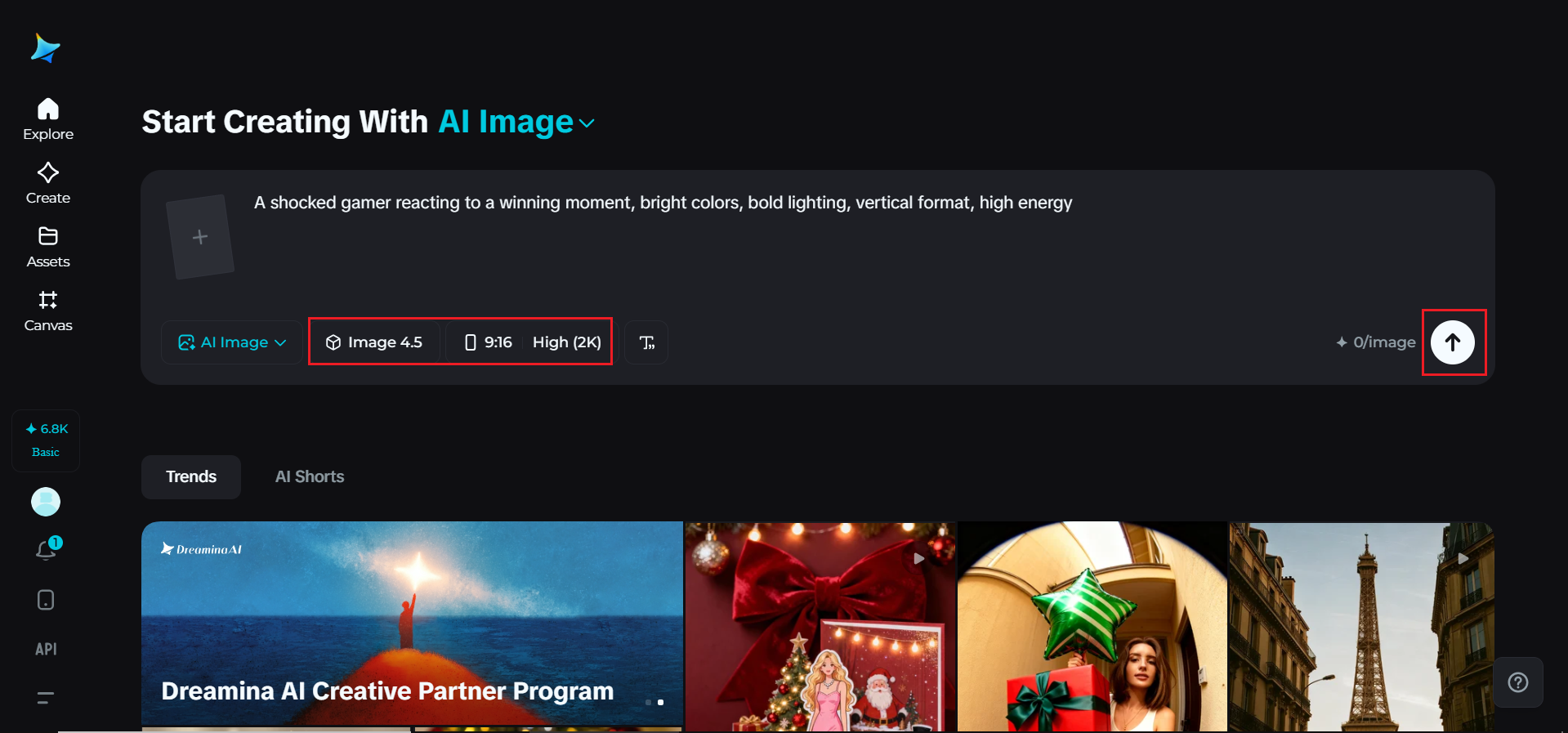The width and height of the screenshot is (1568, 733).
Task: Open the Eiffel Tower video thumbnail
Action: click(x=1361, y=627)
